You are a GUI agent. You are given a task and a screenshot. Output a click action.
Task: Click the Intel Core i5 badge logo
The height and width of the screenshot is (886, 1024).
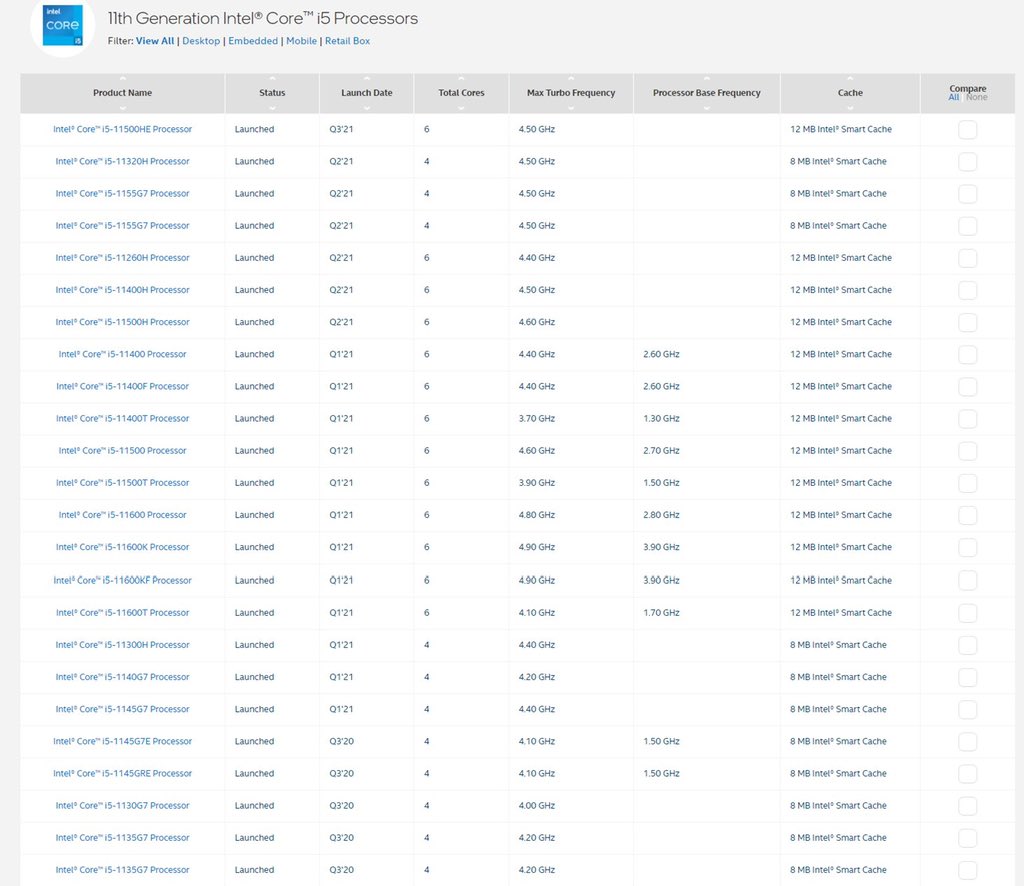coord(63,25)
